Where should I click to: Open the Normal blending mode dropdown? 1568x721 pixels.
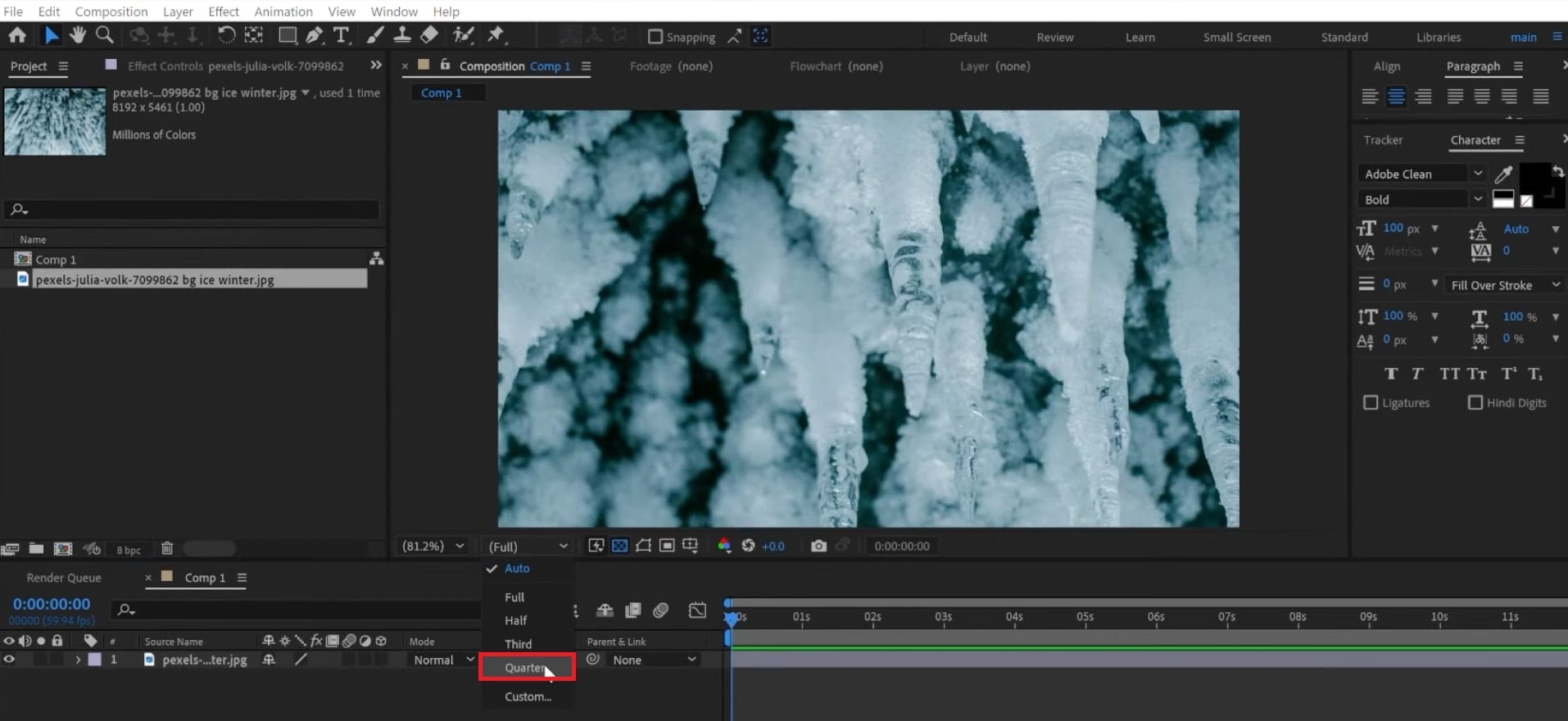[x=443, y=660]
